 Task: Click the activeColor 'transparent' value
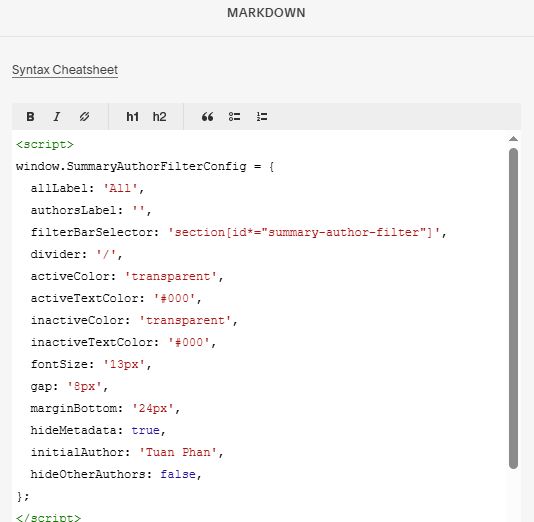pos(171,276)
